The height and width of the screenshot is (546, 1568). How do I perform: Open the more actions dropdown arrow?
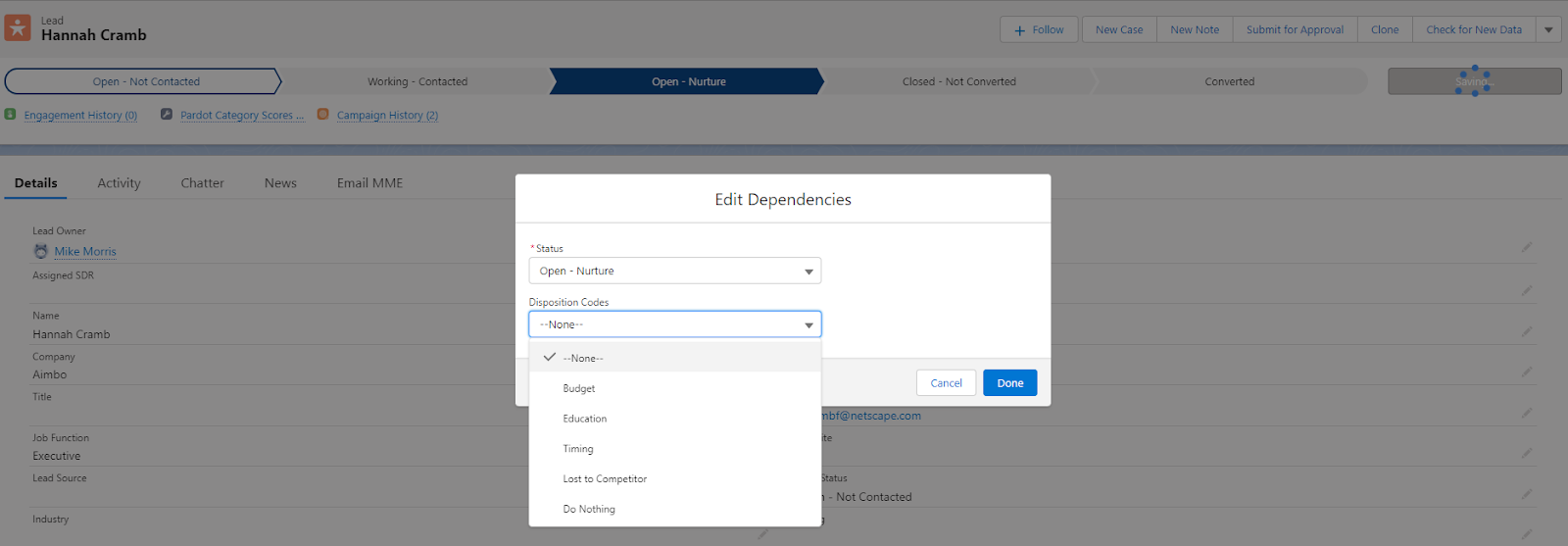(1548, 29)
